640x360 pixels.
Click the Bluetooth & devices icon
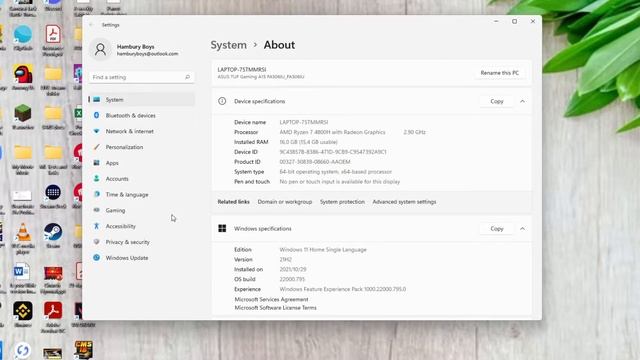[x=96, y=116]
